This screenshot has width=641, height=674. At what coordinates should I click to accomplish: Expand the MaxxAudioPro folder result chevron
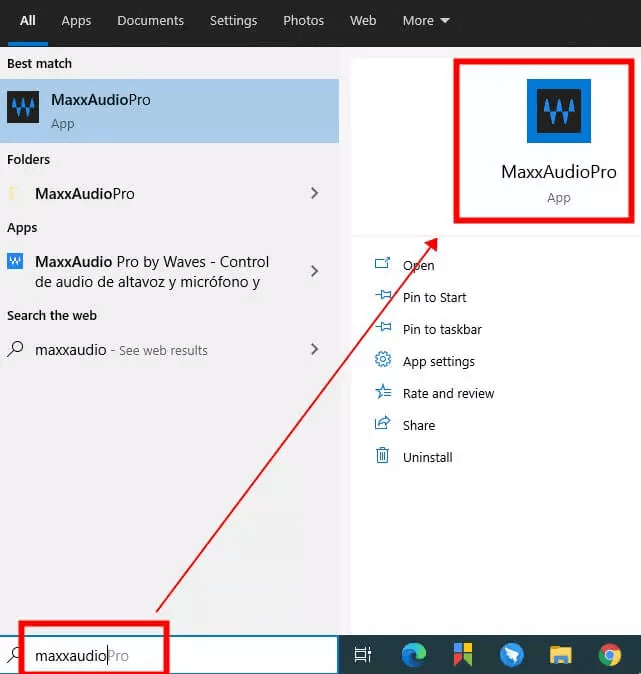click(314, 193)
